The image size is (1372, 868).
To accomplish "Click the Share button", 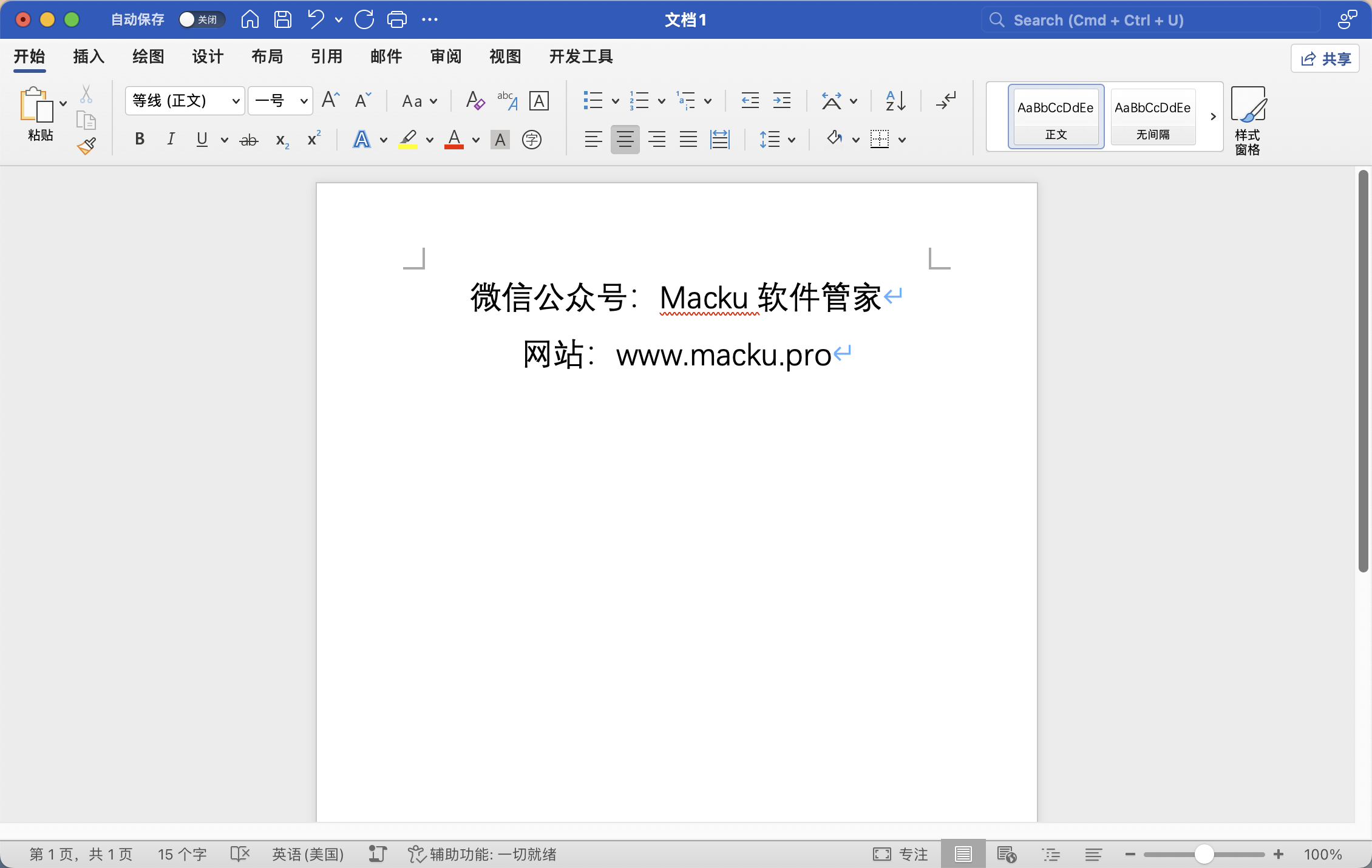I will [x=1325, y=58].
